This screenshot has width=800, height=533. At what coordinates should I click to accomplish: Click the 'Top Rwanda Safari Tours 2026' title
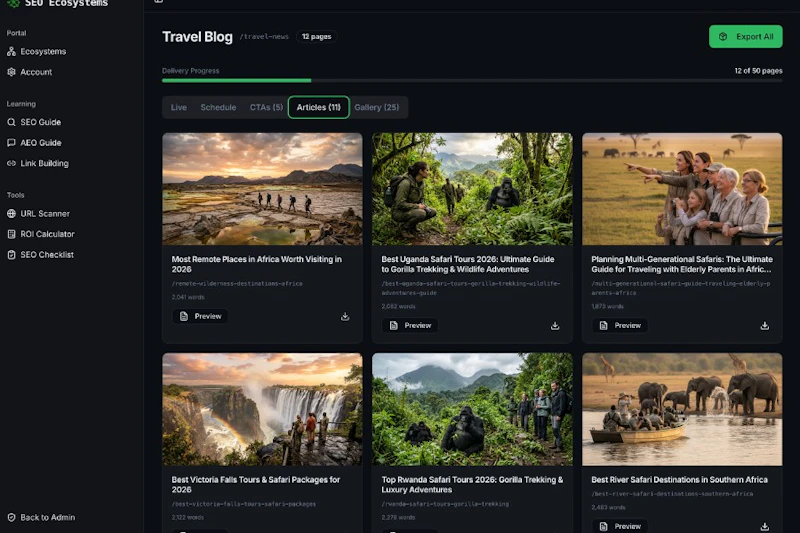[472, 485]
